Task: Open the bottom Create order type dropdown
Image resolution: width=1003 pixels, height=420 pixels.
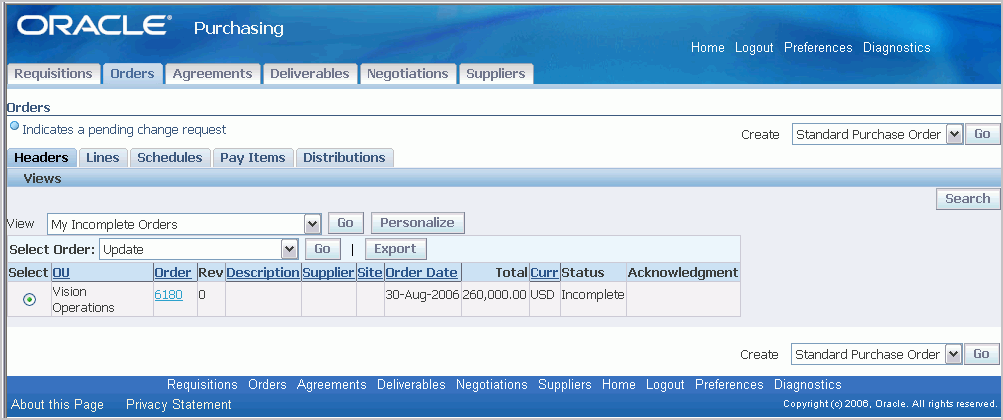Action: [x=877, y=354]
